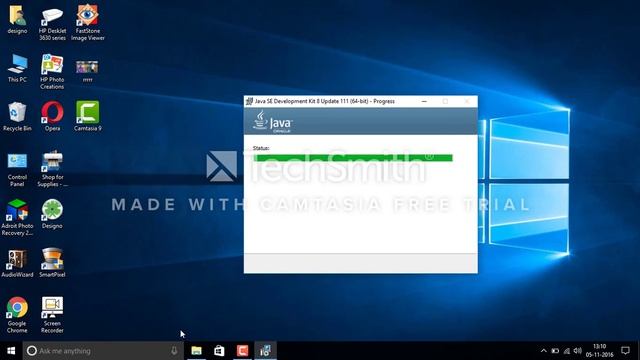The height and width of the screenshot is (360, 640).
Task: Open HP DeskJet 3630 series shortcut
Action: coord(52,23)
